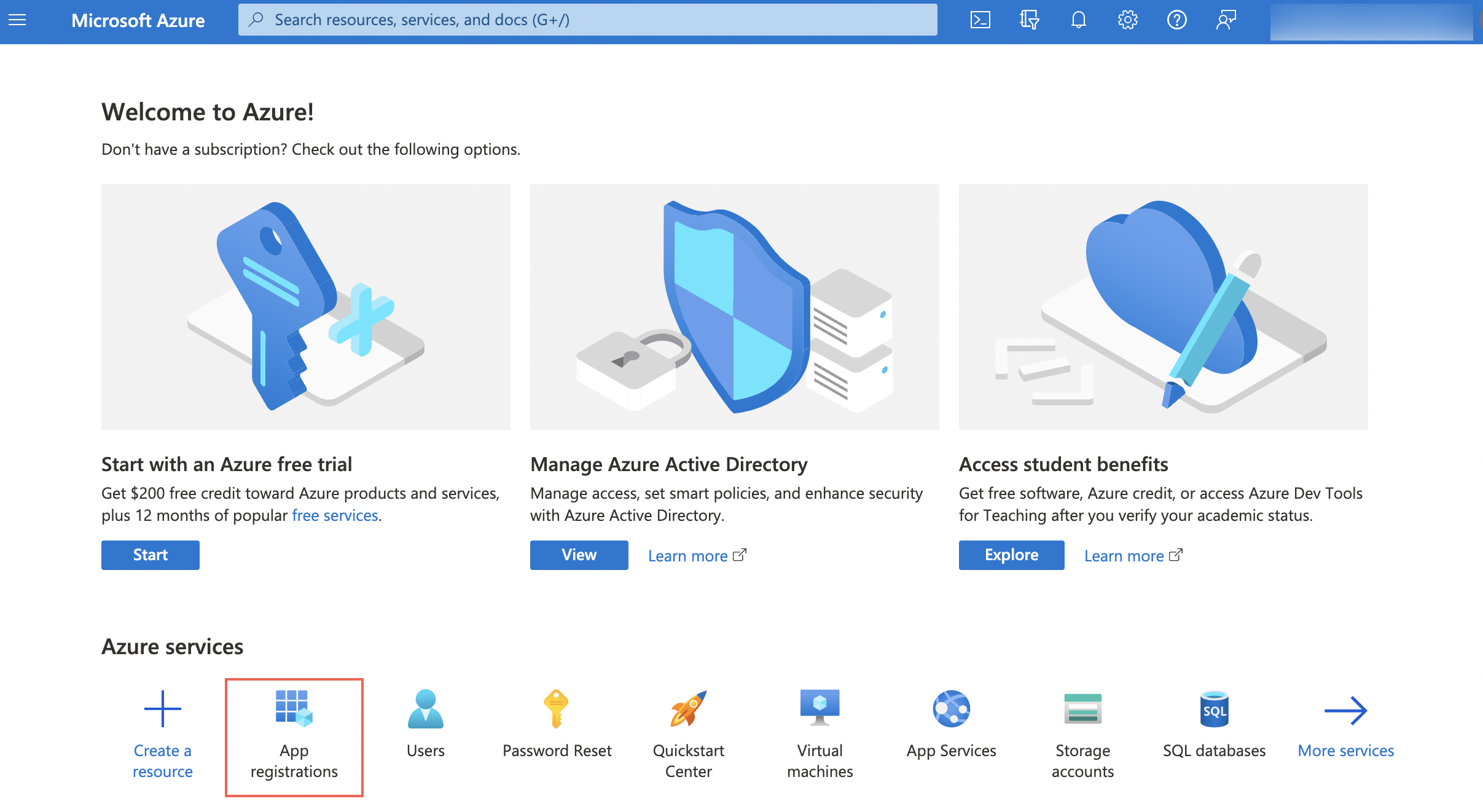Open the Help question mark menu

point(1176,20)
